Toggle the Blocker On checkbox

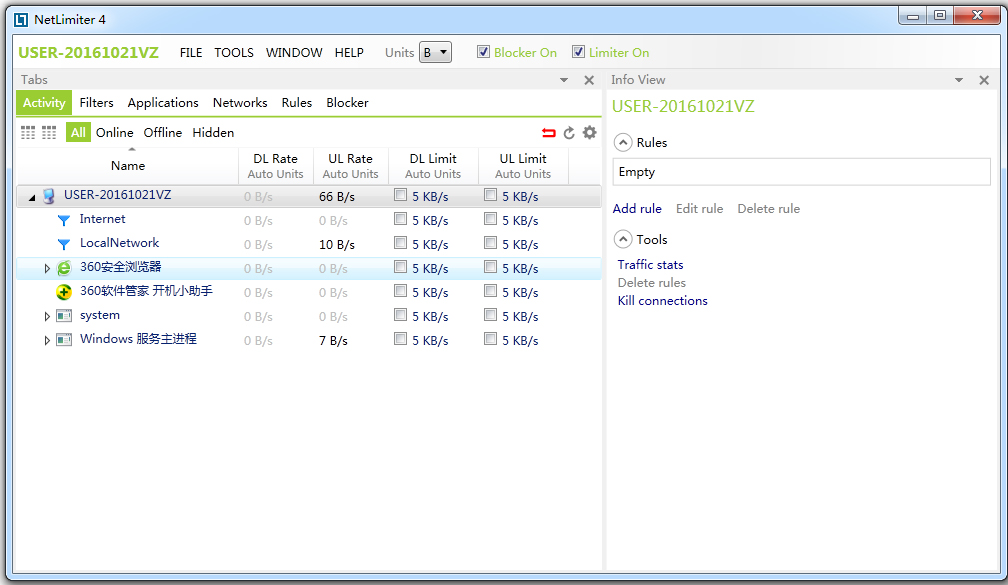(484, 52)
